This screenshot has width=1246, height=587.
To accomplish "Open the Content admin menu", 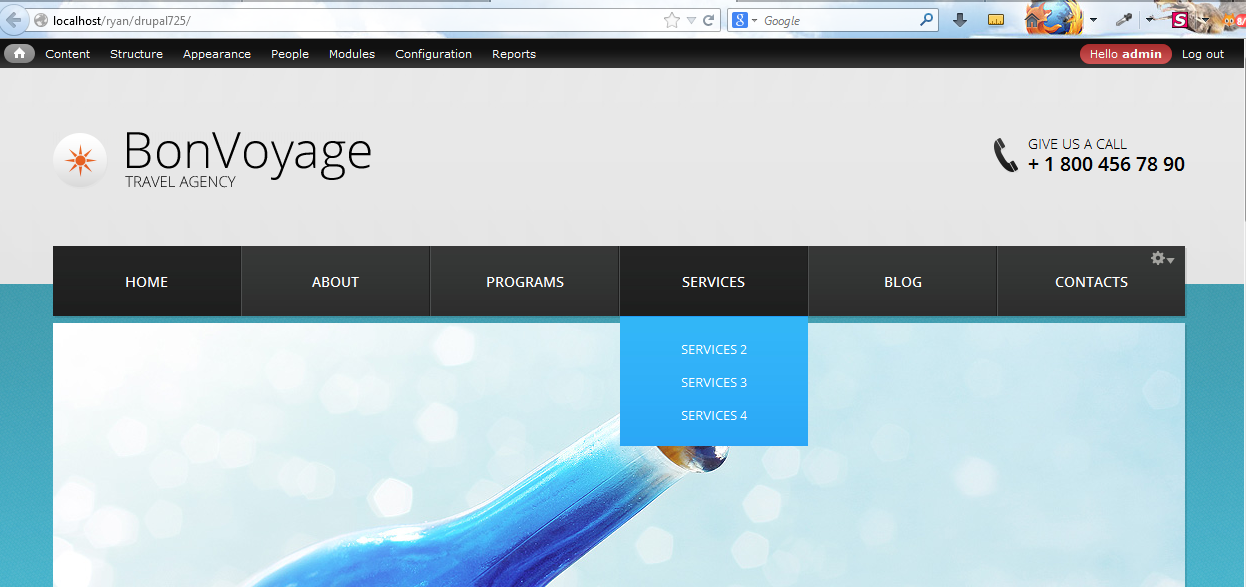I will click(68, 54).
